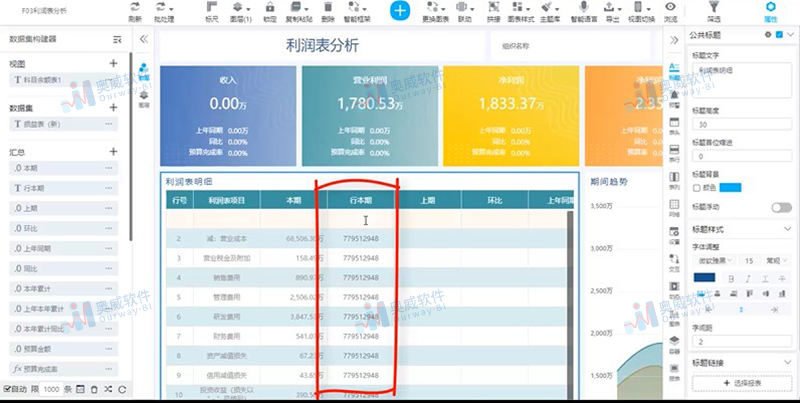Image resolution: width=800 pixels, height=403 pixels.
Task: Select the 容器 container side tab
Action: click(x=674, y=344)
